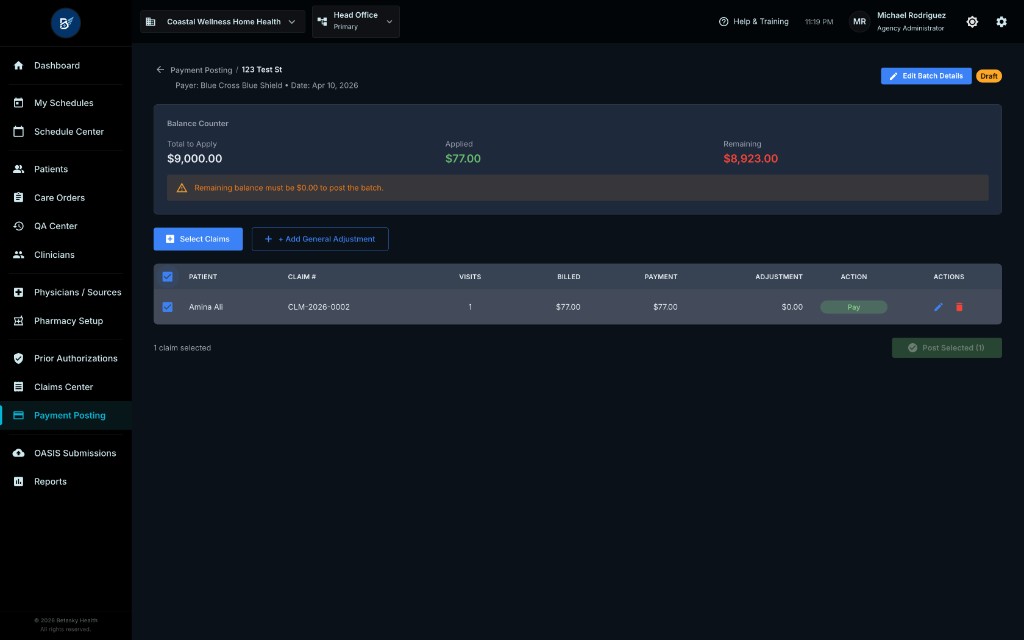
Task: Uncheck Amina Ali row checkbox
Action: [x=167, y=307]
